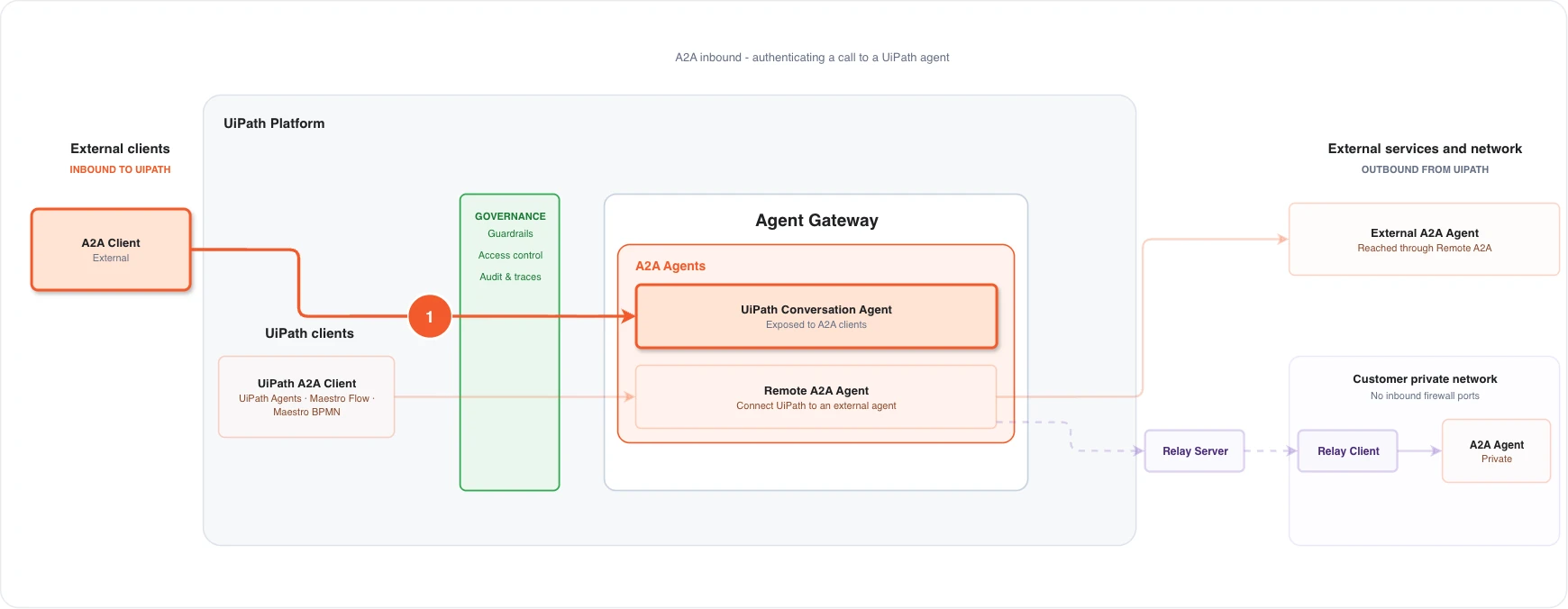1568x609 pixels.
Task: Click Reached through Remote A2A subtitle
Action: (x=1425, y=249)
